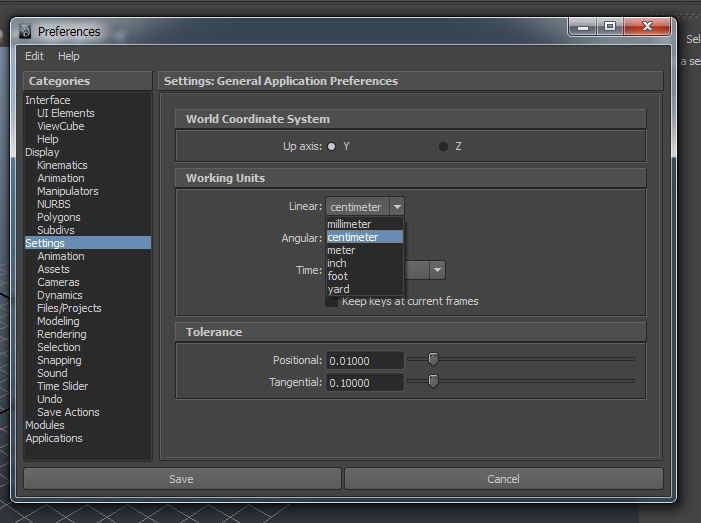701x523 pixels.
Task: Select the Display category
Action: tap(88, 152)
